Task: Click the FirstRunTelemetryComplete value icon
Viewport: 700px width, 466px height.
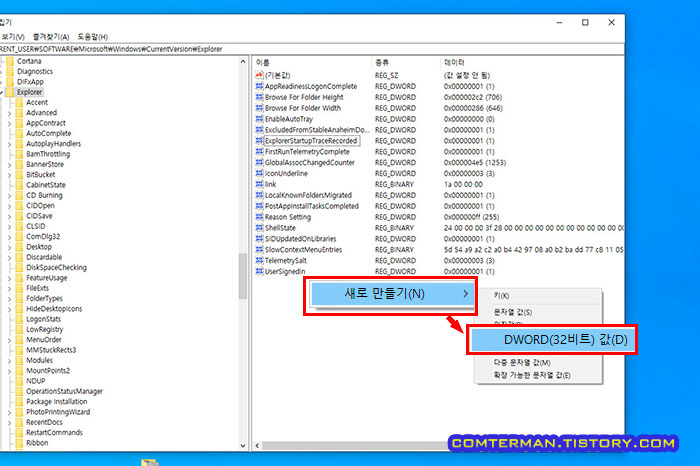Action: 259,152
